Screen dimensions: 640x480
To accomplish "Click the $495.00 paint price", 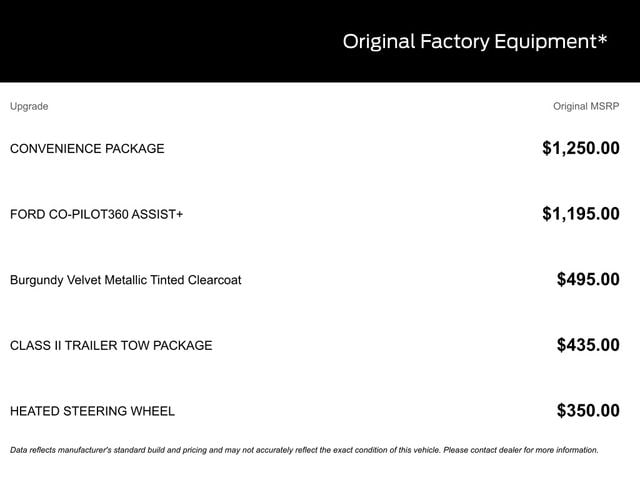I will click(x=588, y=280).
